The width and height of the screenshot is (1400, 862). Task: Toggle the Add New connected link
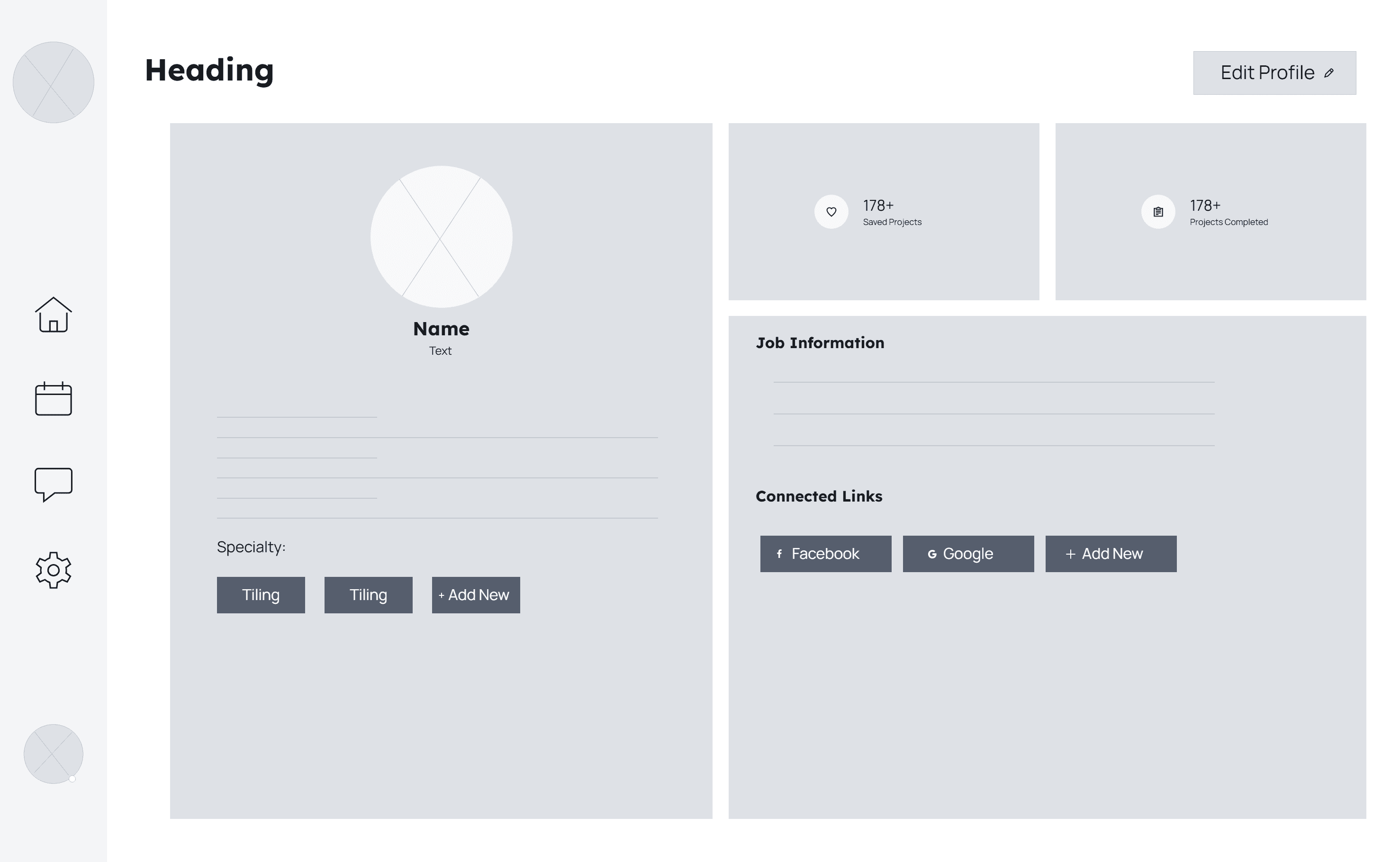coord(1110,553)
